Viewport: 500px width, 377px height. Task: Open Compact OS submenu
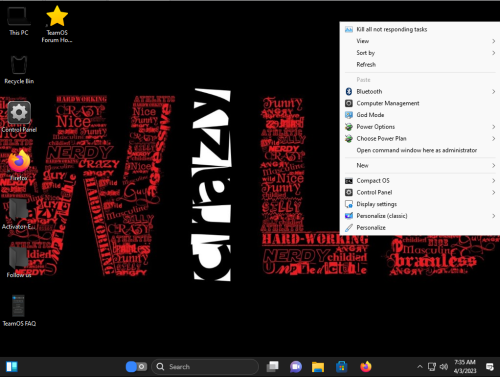[x=420, y=181]
